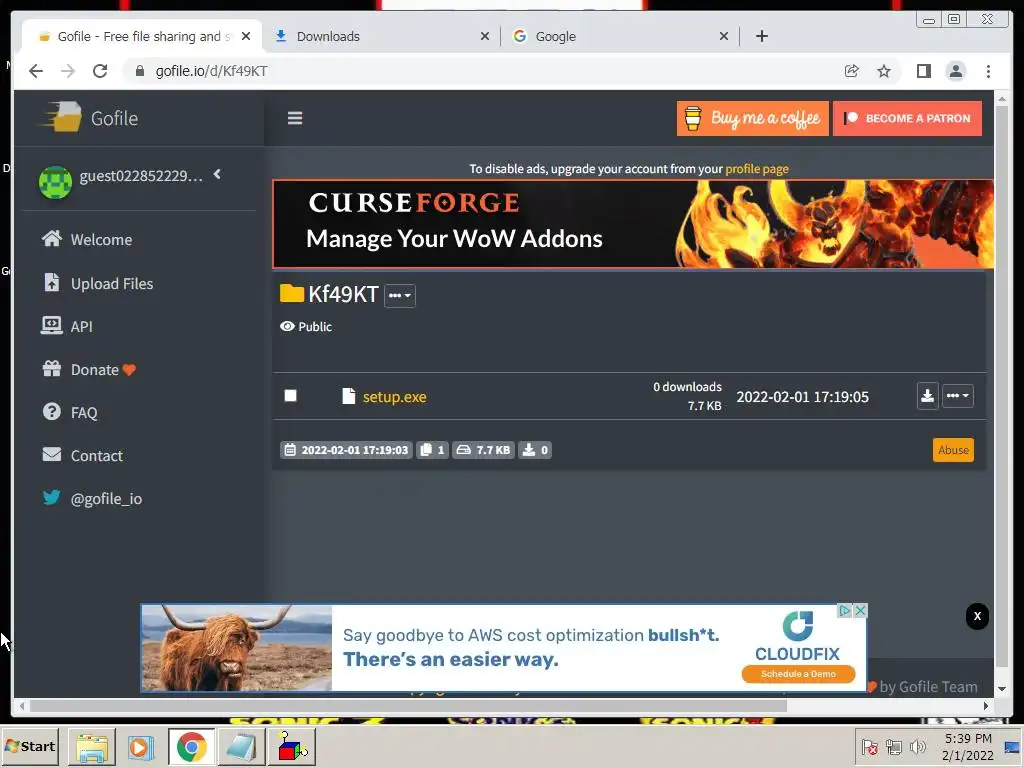Click the Chrome taskbar icon
Viewport: 1024px width, 768px height.
point(191,746)
